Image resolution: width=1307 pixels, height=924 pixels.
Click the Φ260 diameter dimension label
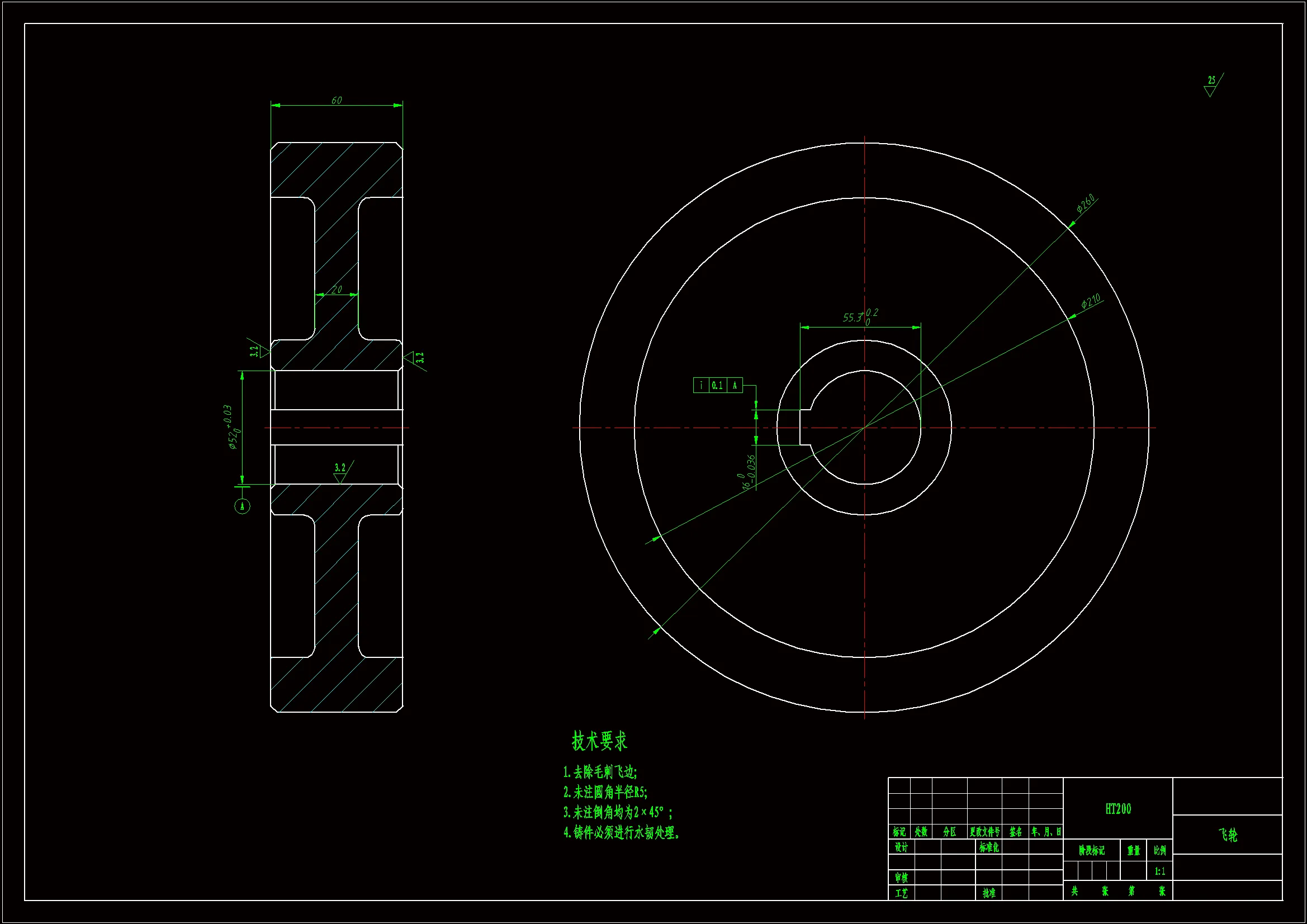(1086, 203)
